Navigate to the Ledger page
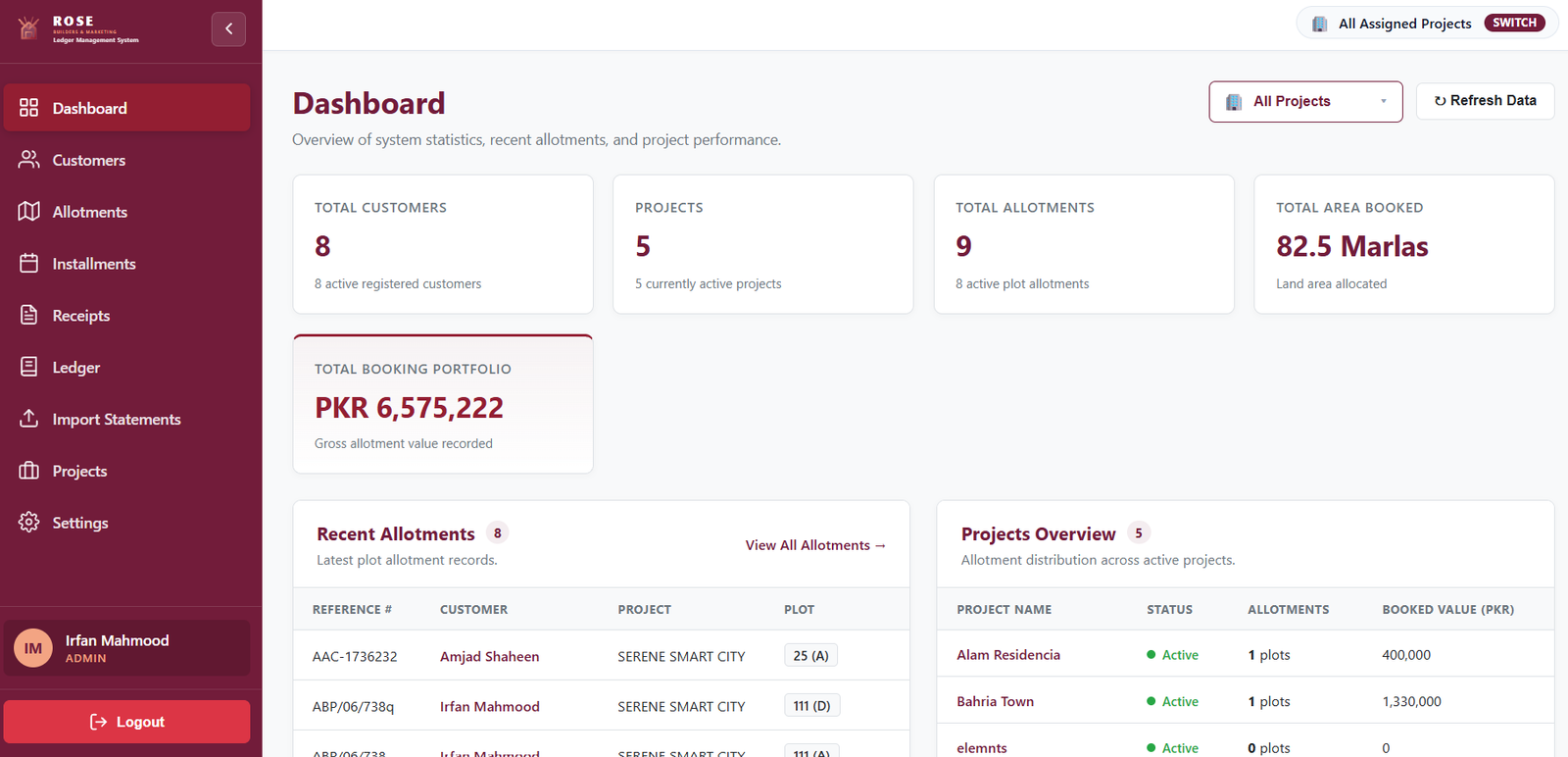Screen dimensions: 1568x757 (126, 368)
